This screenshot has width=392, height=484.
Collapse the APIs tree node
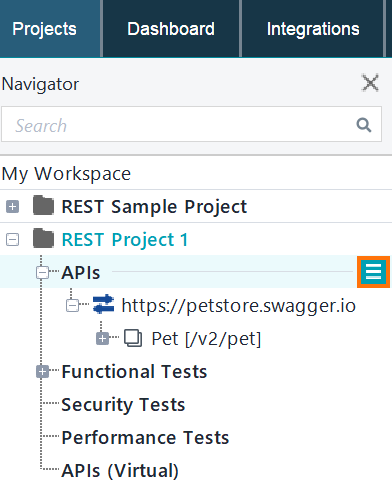[x=42, y=273]
